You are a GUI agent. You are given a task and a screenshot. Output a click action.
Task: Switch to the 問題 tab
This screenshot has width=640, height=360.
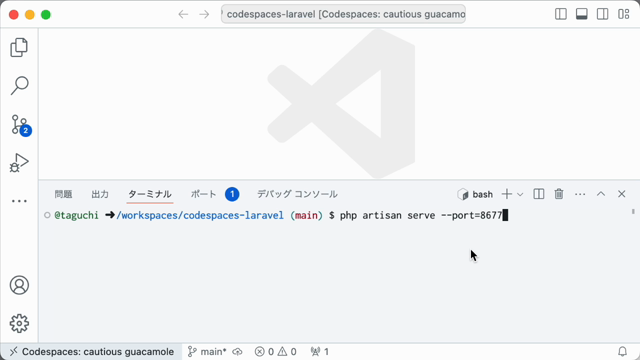pos(63,194)
